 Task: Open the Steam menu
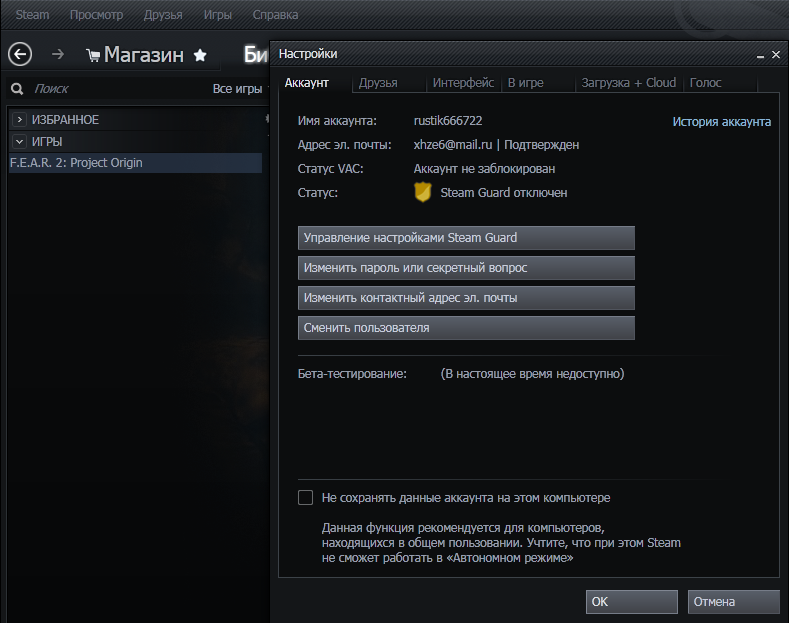click(x=32, y=15)
